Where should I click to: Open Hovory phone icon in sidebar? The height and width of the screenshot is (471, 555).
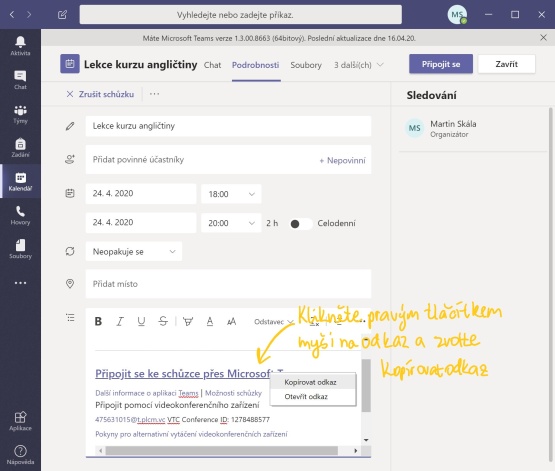pos(20,216)
